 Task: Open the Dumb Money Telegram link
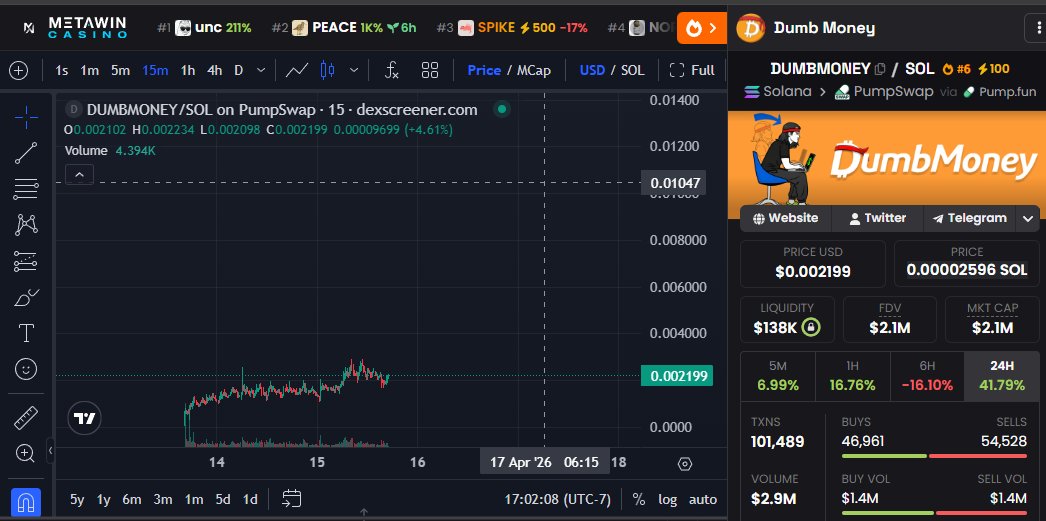969,218
